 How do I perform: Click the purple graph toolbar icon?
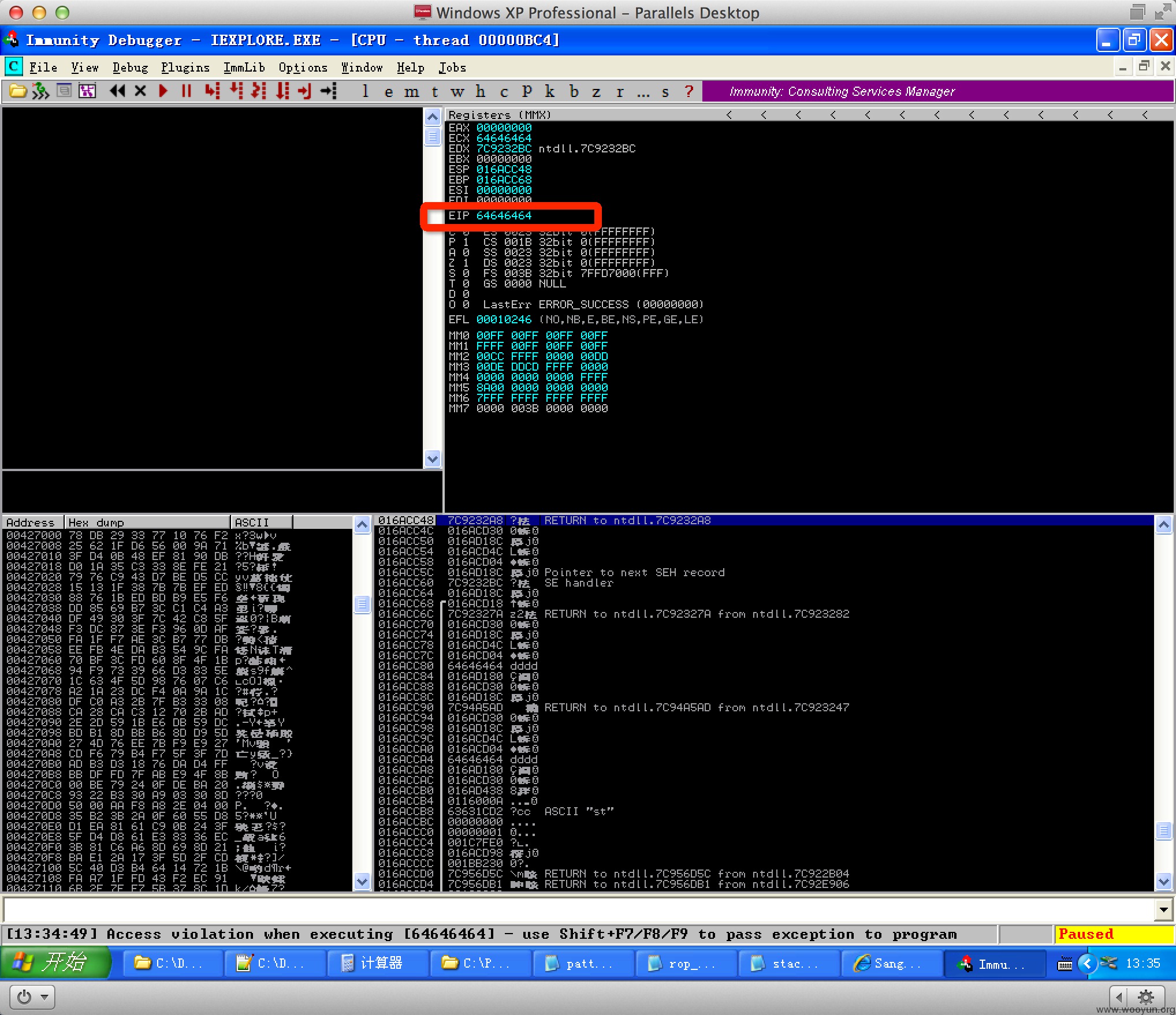click(x=87, y=91)
